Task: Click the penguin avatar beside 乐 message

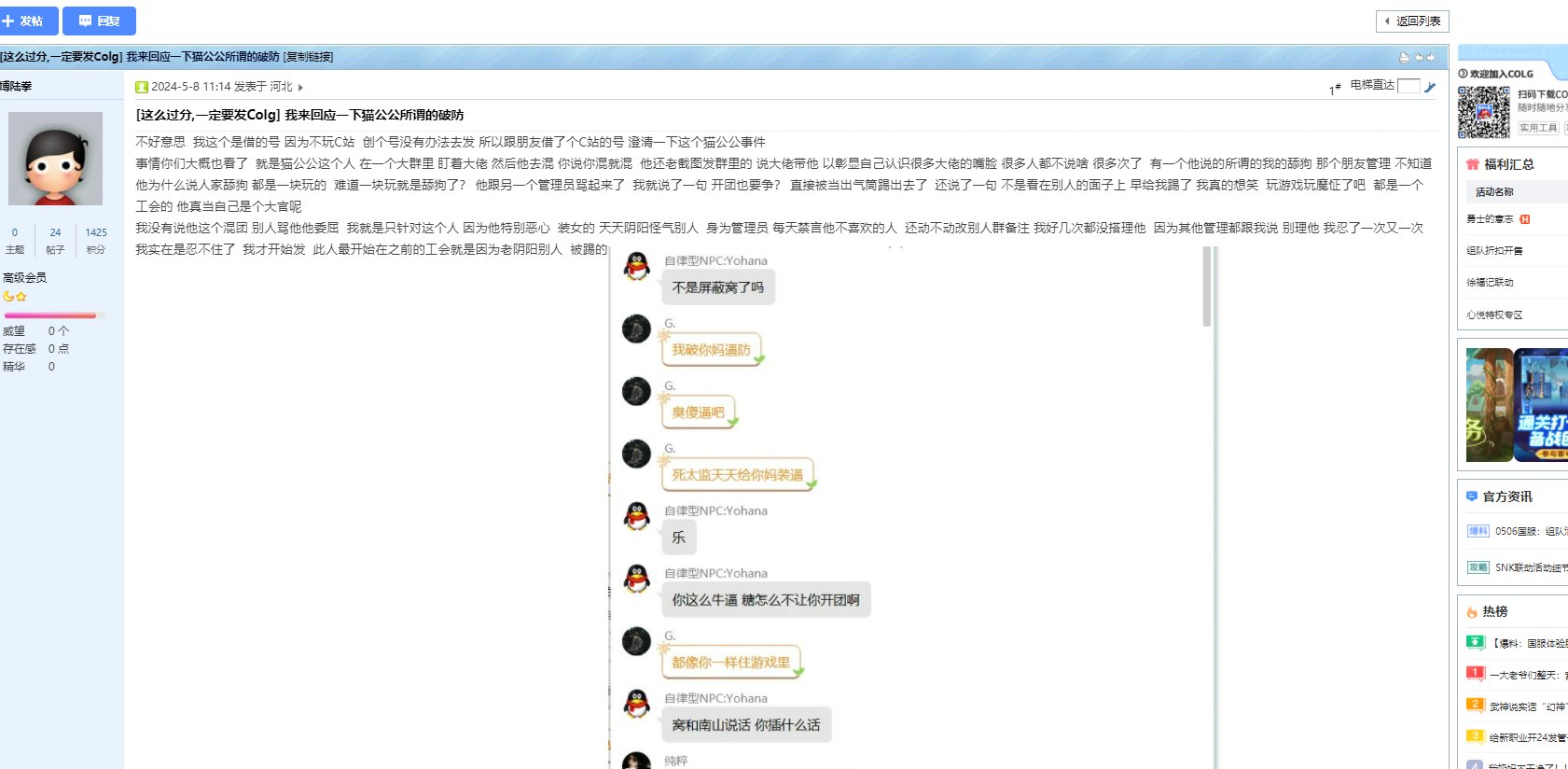Action: (x=636, y=516)
